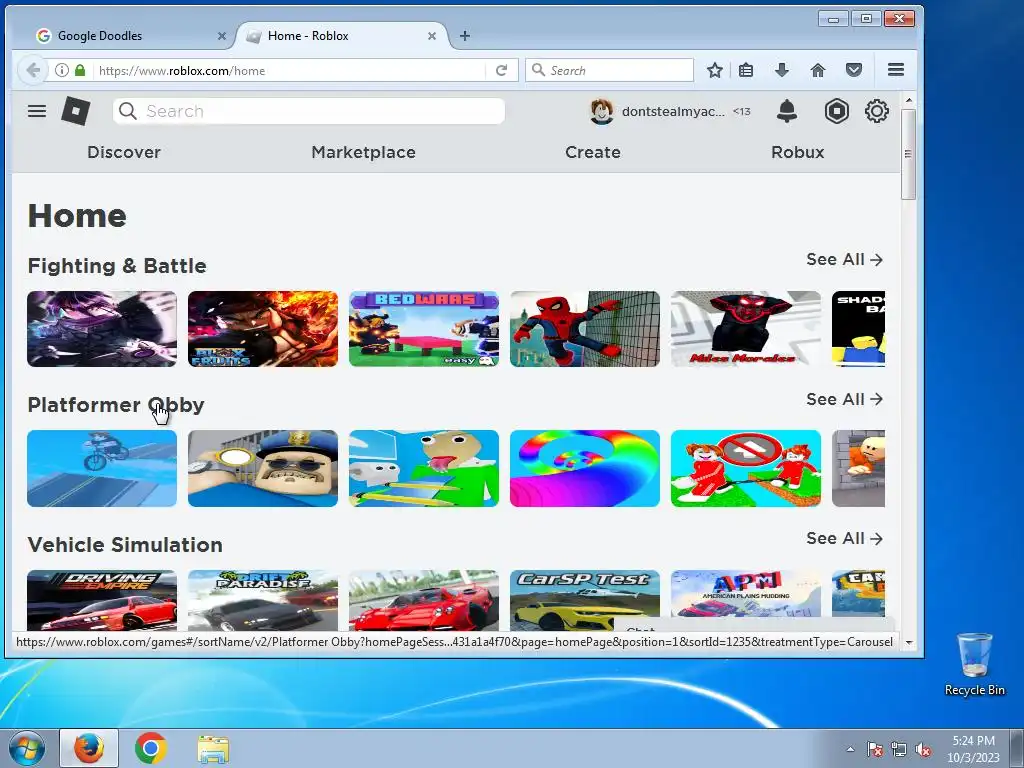Image resolution: width=1024 pixels, height=768 pixels.
Task: Open the red sports car game thumbnail
Action: (x=424, y=600)
